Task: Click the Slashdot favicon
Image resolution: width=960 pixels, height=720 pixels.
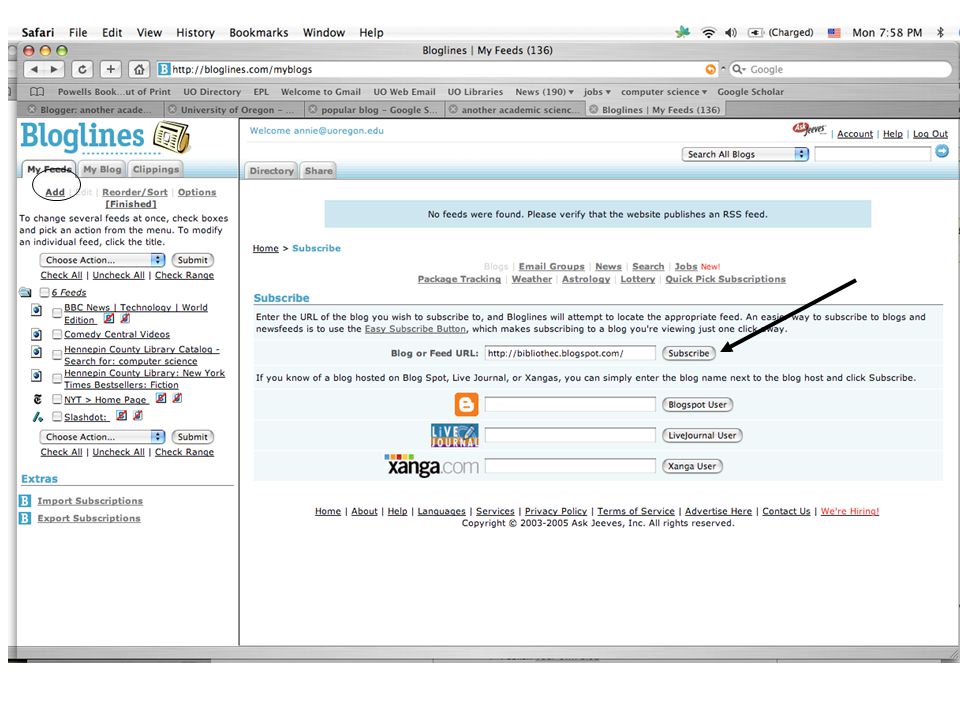Action: (38, 417)
